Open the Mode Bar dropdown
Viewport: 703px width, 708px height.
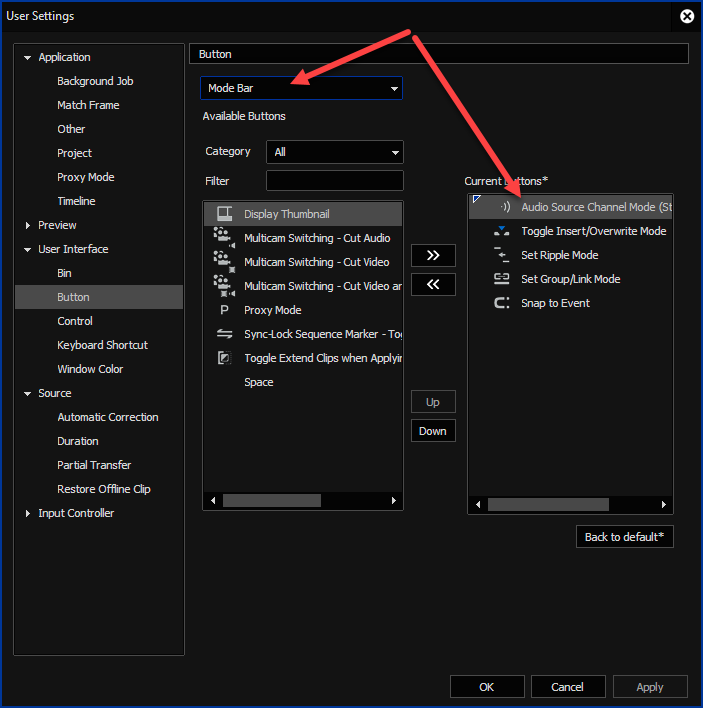pyautogui.click(x=301, y=88)
